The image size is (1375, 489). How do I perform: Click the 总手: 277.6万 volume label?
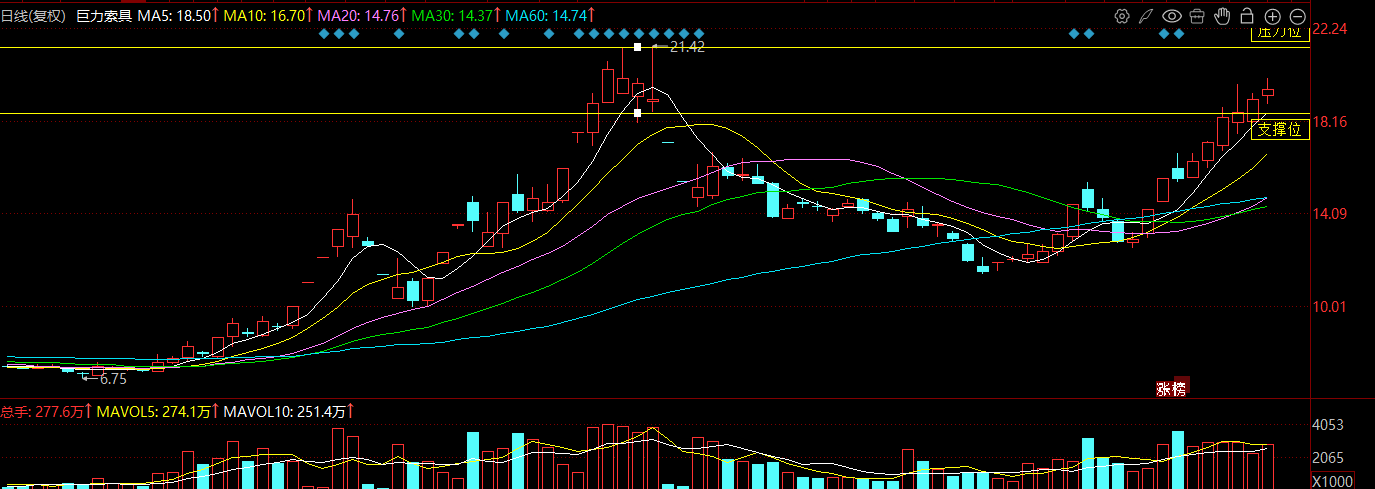click(46, 411)
